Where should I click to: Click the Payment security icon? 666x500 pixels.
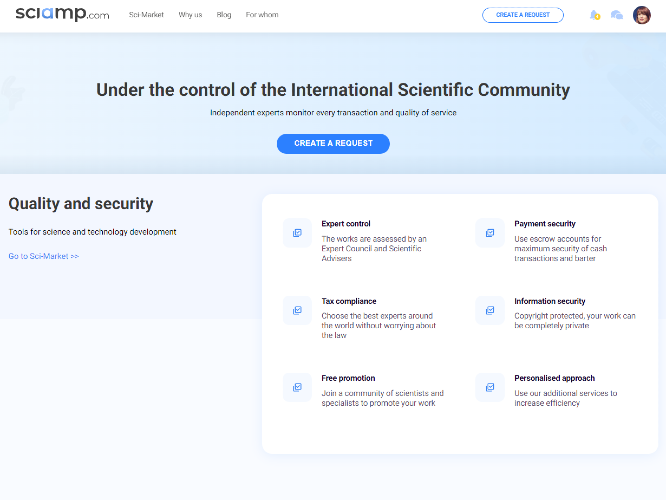click(490, 233)
